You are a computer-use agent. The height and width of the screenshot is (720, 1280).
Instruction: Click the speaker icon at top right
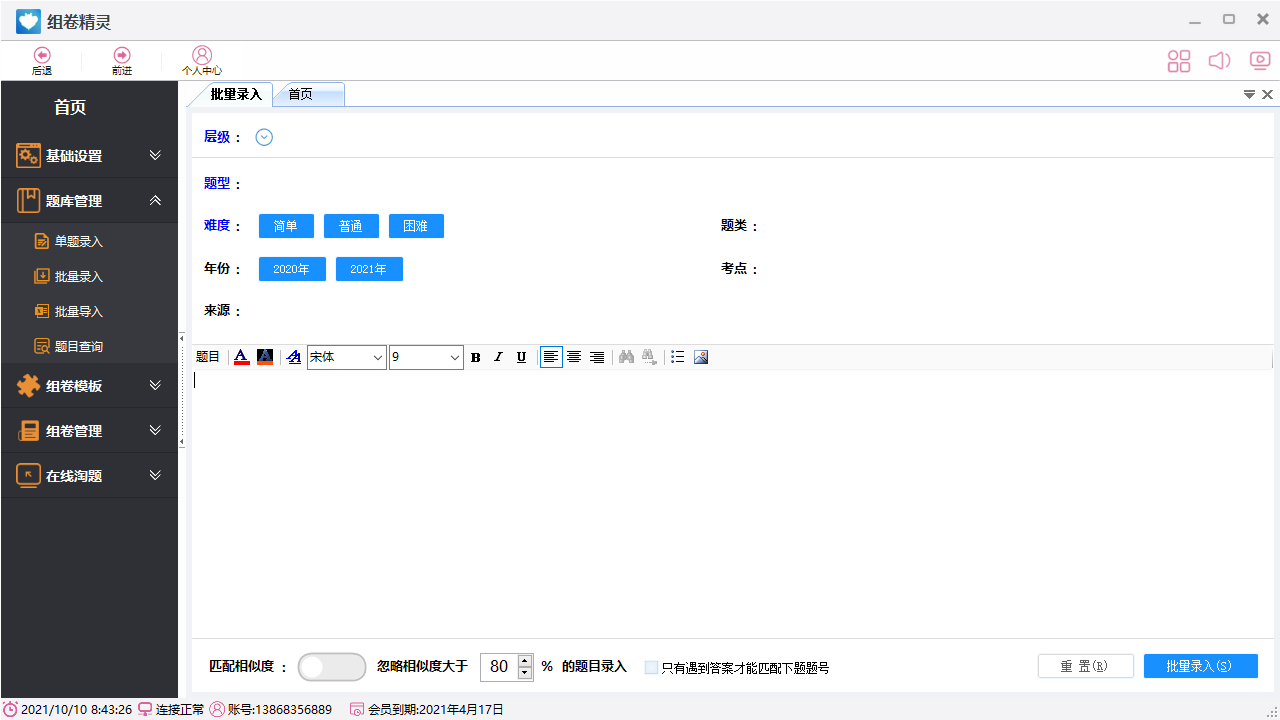(x=1219, y=60)
